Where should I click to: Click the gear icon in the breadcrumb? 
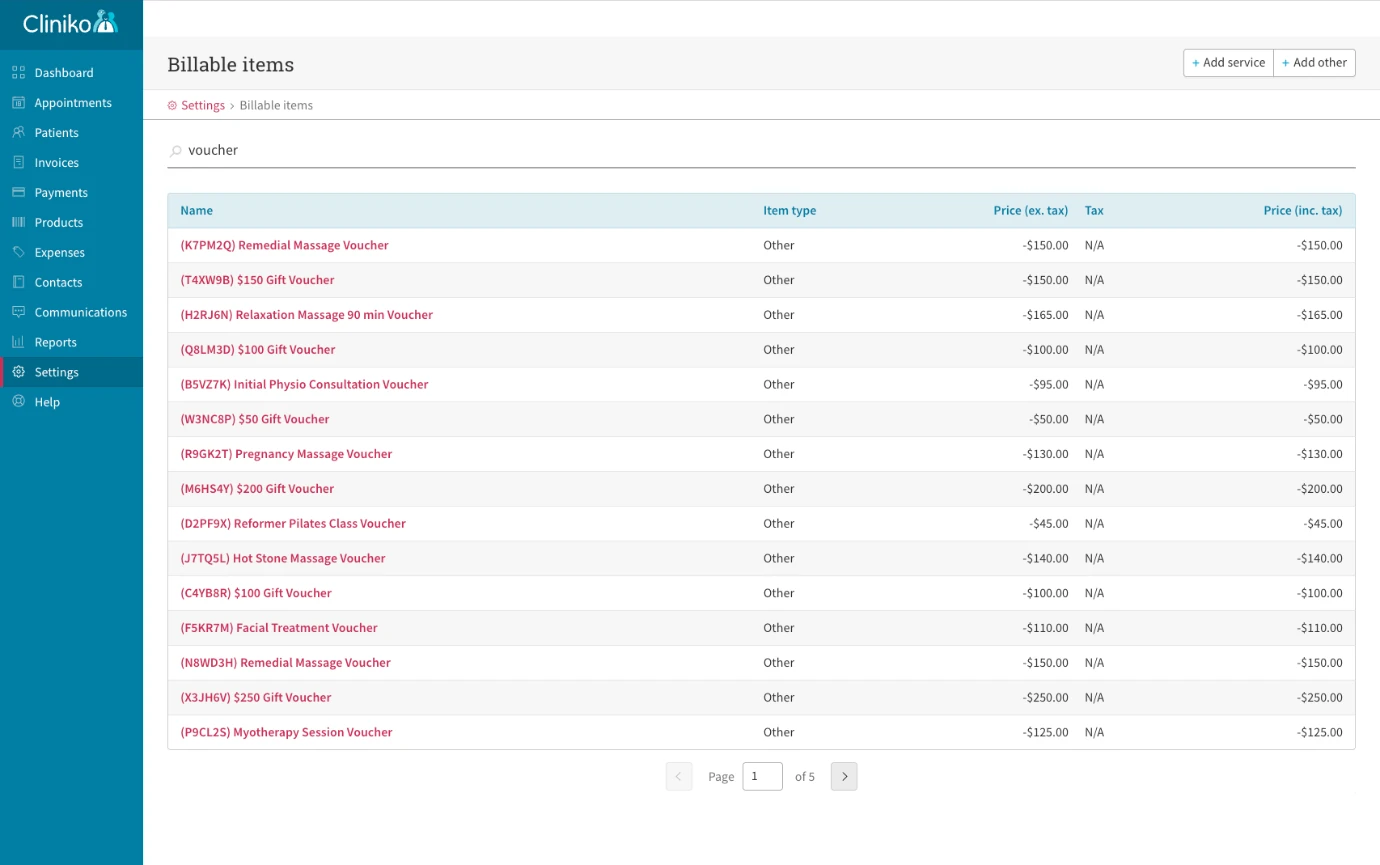coord(172,105)
